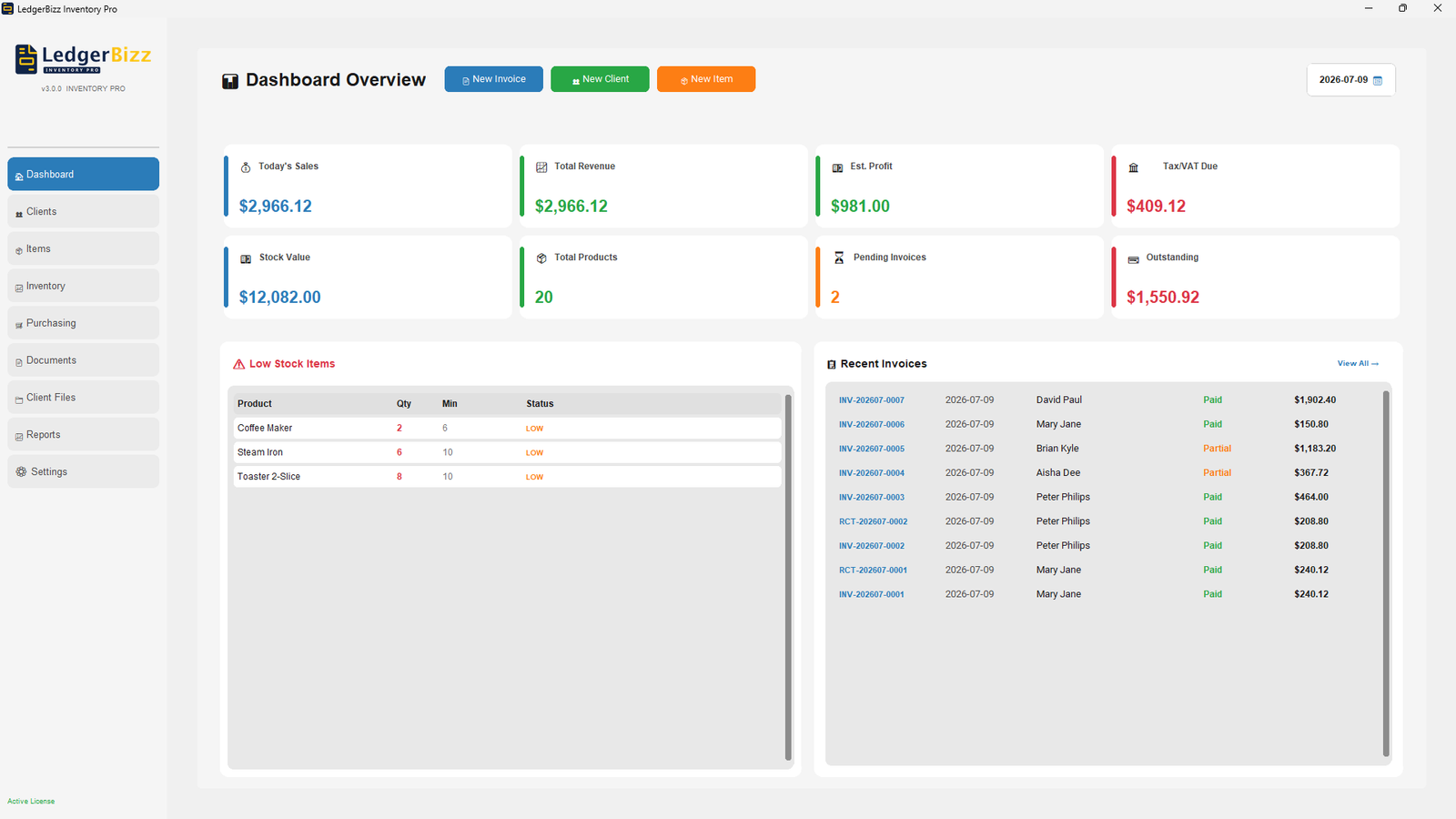Open the View All invoices link
1456x819 pixels.
1358,363
